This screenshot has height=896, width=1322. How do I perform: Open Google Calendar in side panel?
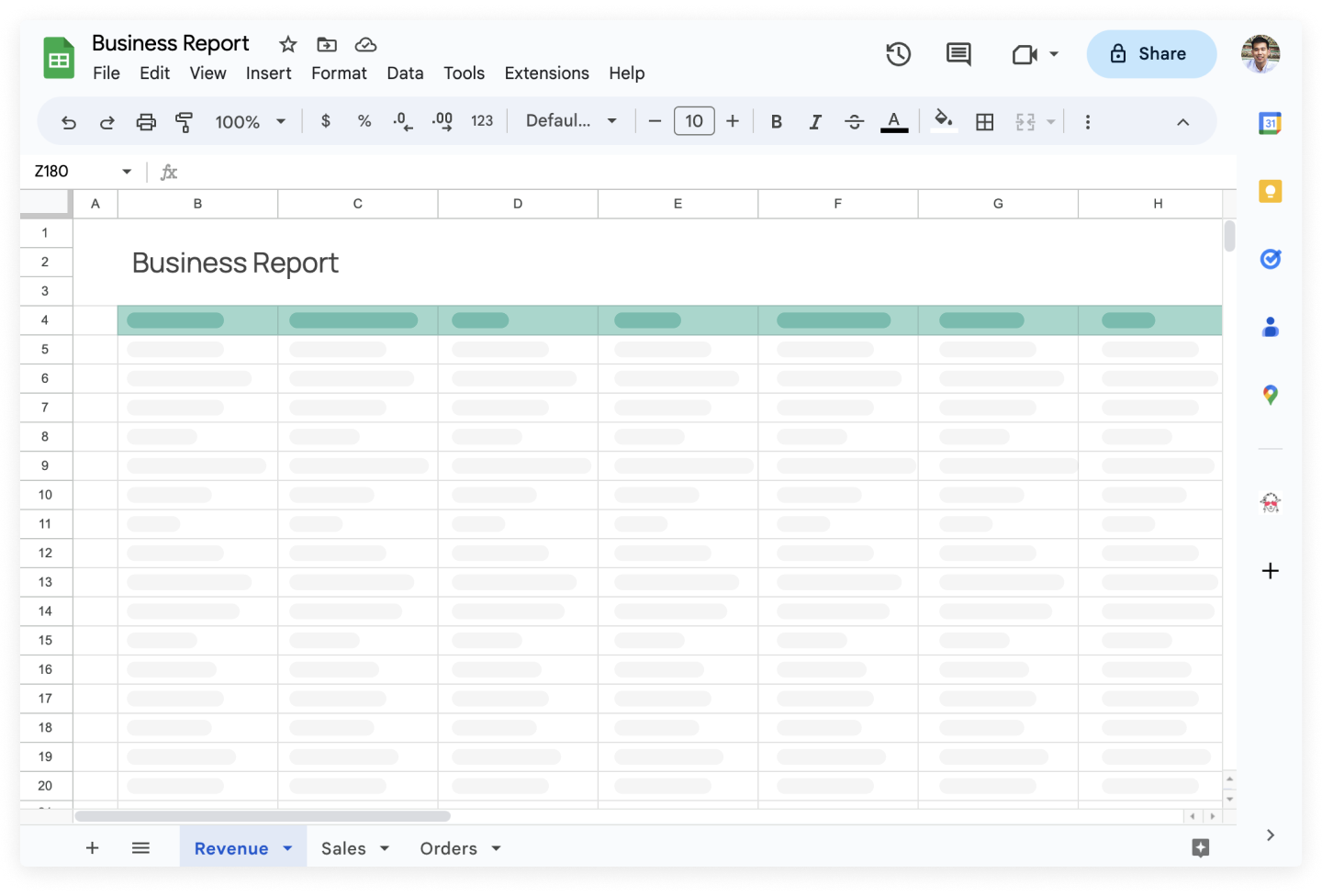1270,123
